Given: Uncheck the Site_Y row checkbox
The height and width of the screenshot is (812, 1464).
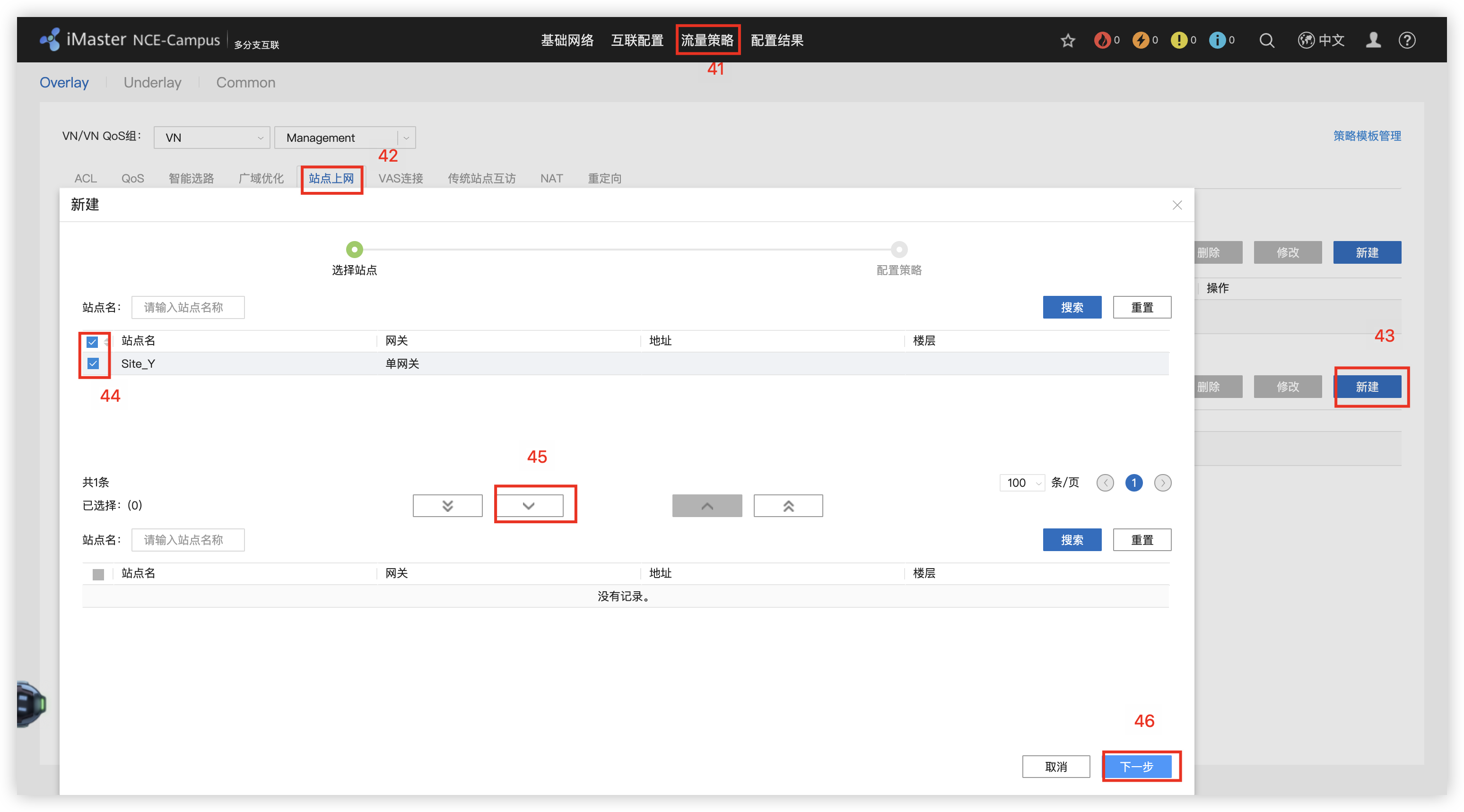Looking at the screenshot, I should (93, 363).
